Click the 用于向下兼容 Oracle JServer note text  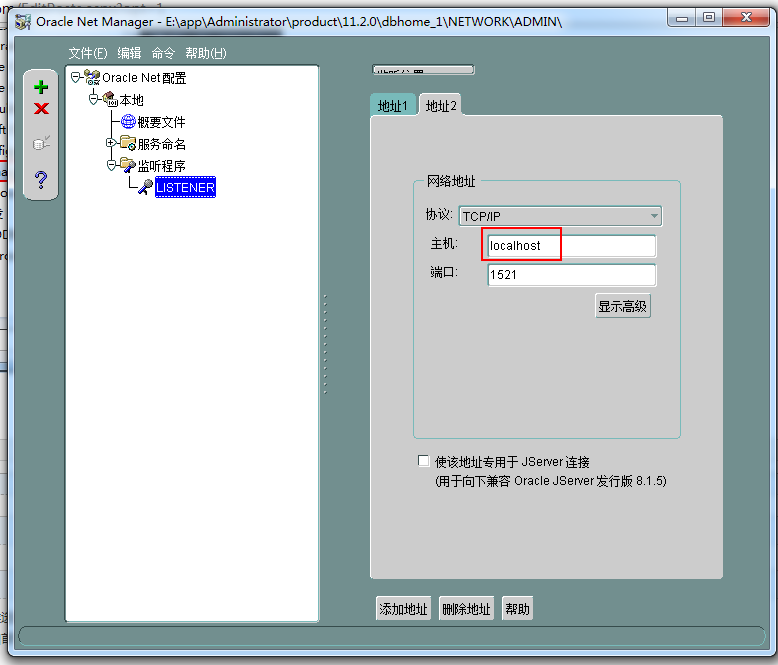551,481
